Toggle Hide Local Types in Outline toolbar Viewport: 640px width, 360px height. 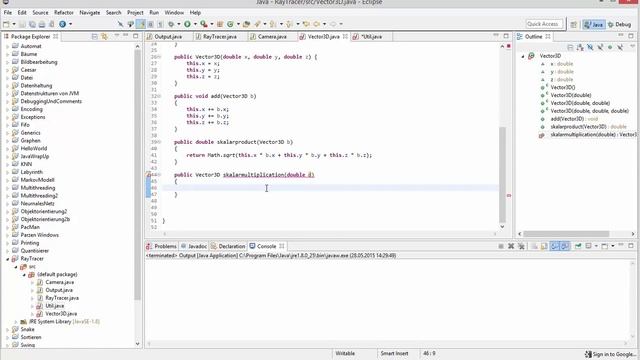click(620, 47)
